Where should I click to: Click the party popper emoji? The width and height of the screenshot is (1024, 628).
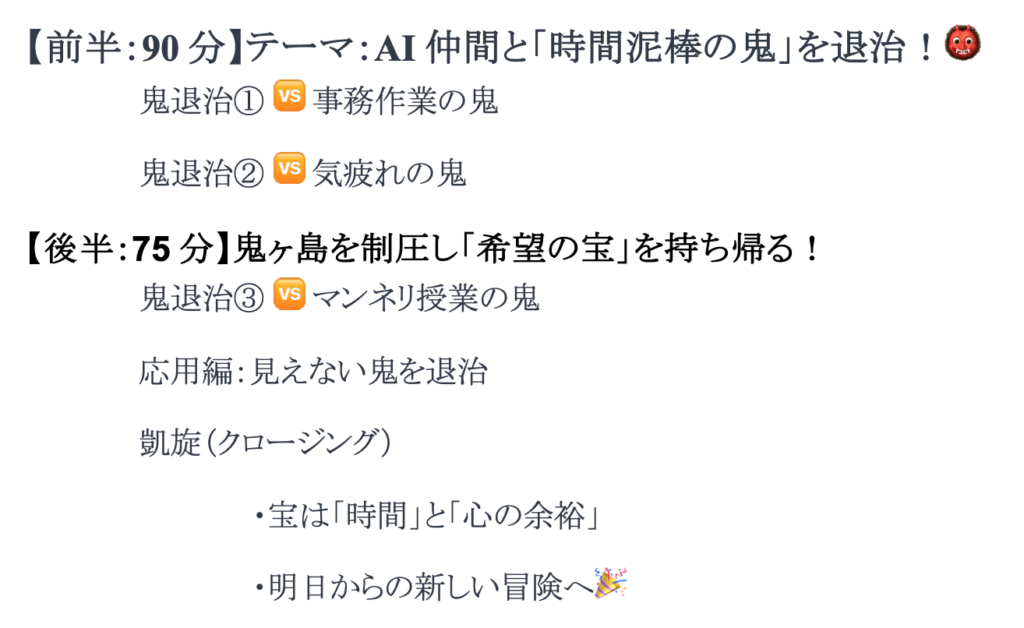click(x=611, y=582)
